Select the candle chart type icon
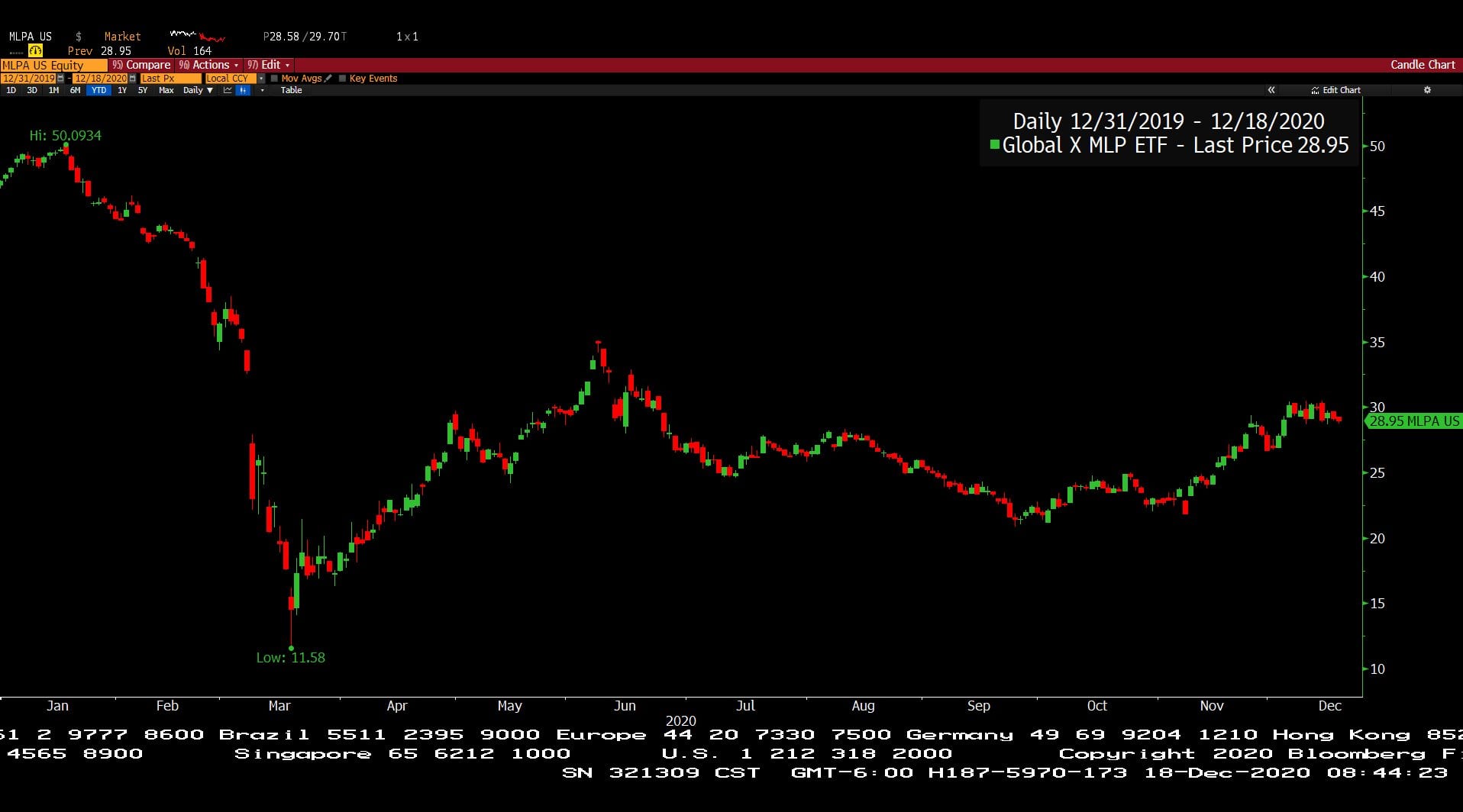1463x812 pixels. coord(243,90)
